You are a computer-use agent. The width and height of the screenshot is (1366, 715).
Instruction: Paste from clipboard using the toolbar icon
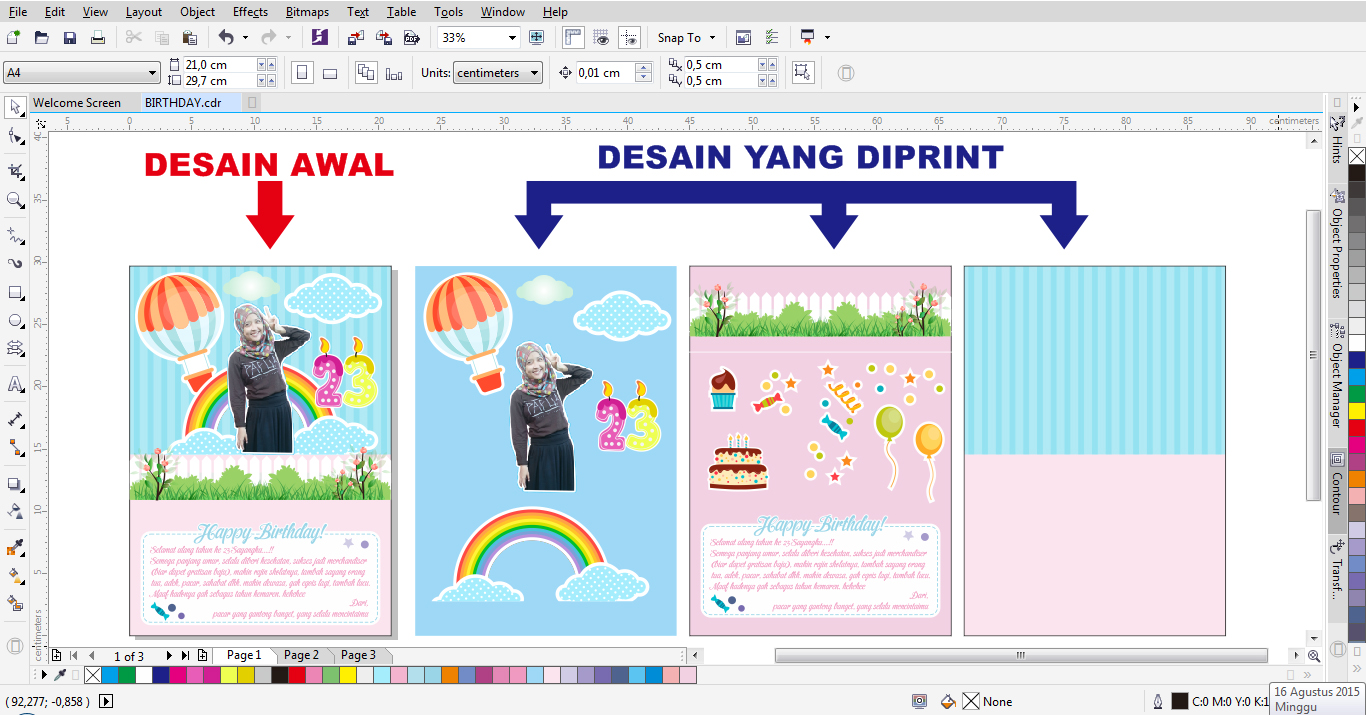pos(190,38)
